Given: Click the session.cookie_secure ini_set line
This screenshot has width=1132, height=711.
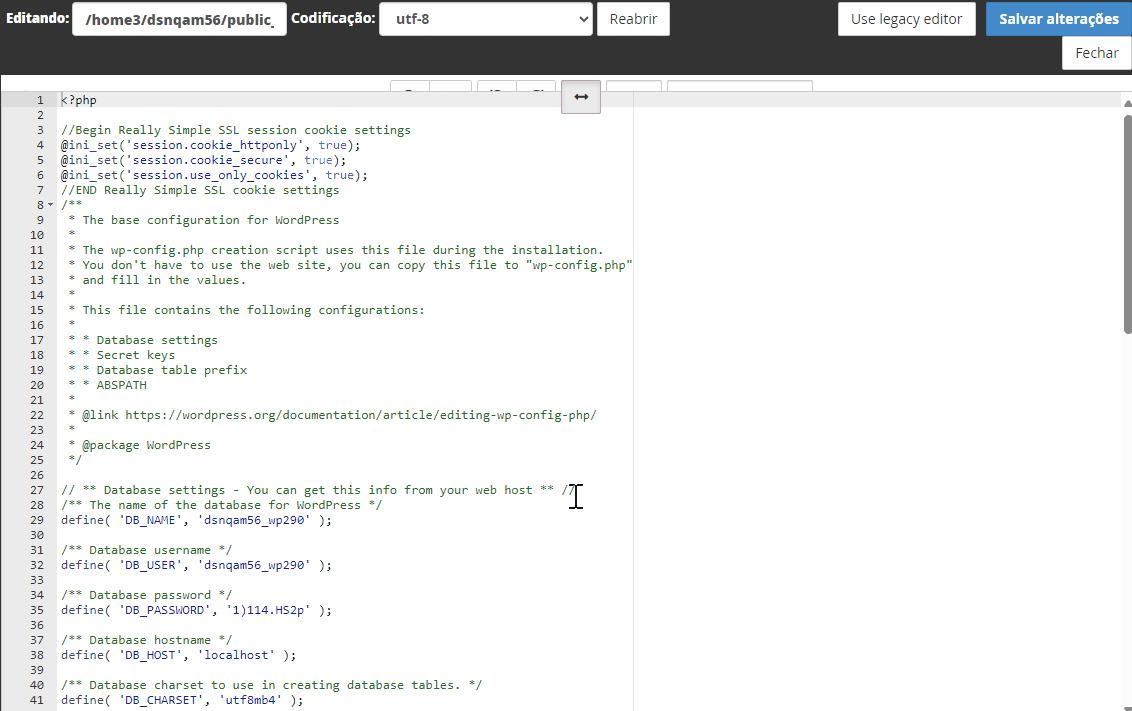Looking at the screenshot, I should pos(204,160).
